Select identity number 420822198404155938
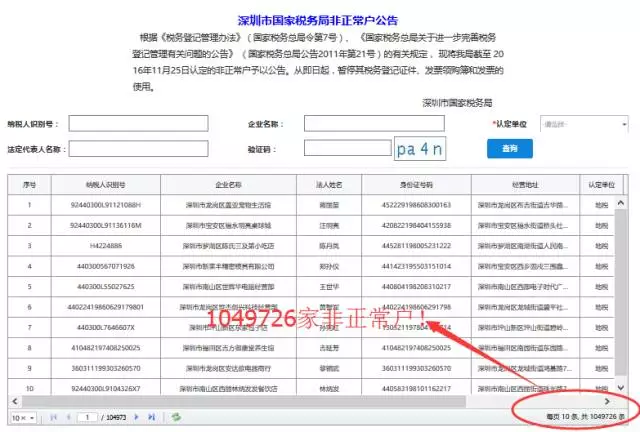The image size is (640, 432). click(x=416, y=225)
